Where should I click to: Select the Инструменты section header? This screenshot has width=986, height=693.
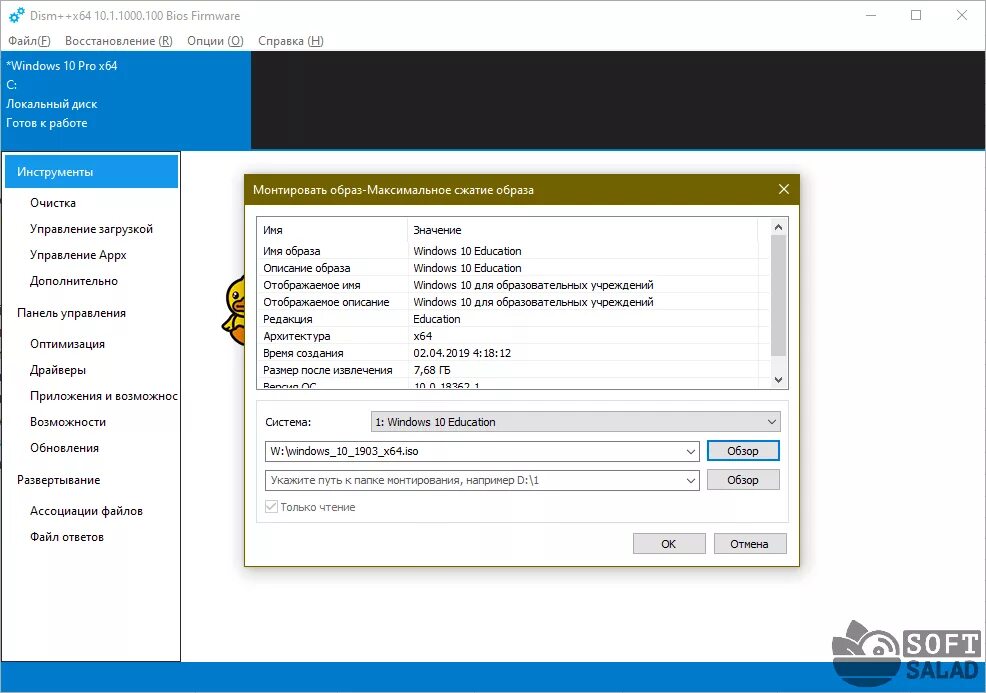tap(92, 172)
